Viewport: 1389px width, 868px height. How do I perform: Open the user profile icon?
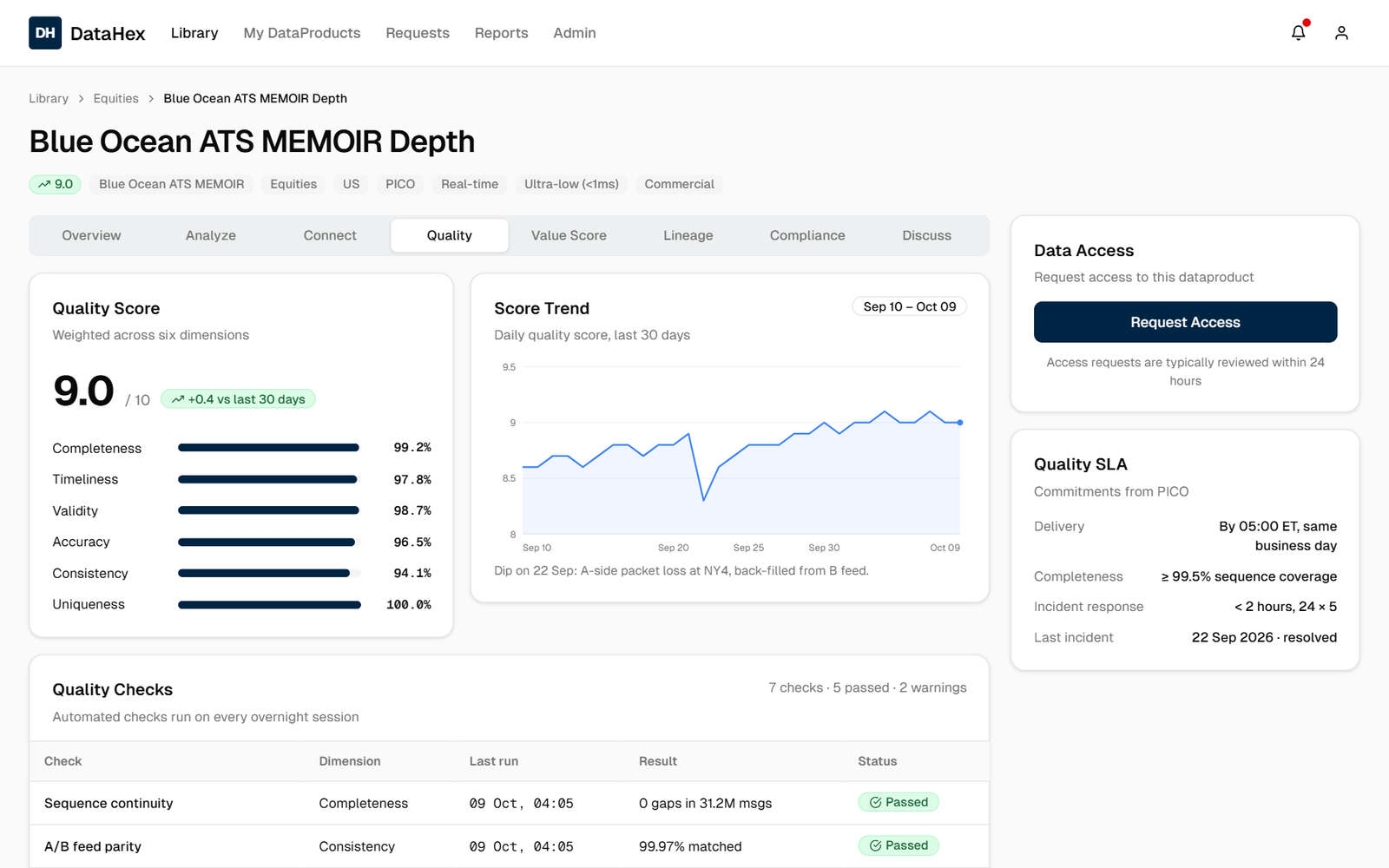coord(1341,33)
